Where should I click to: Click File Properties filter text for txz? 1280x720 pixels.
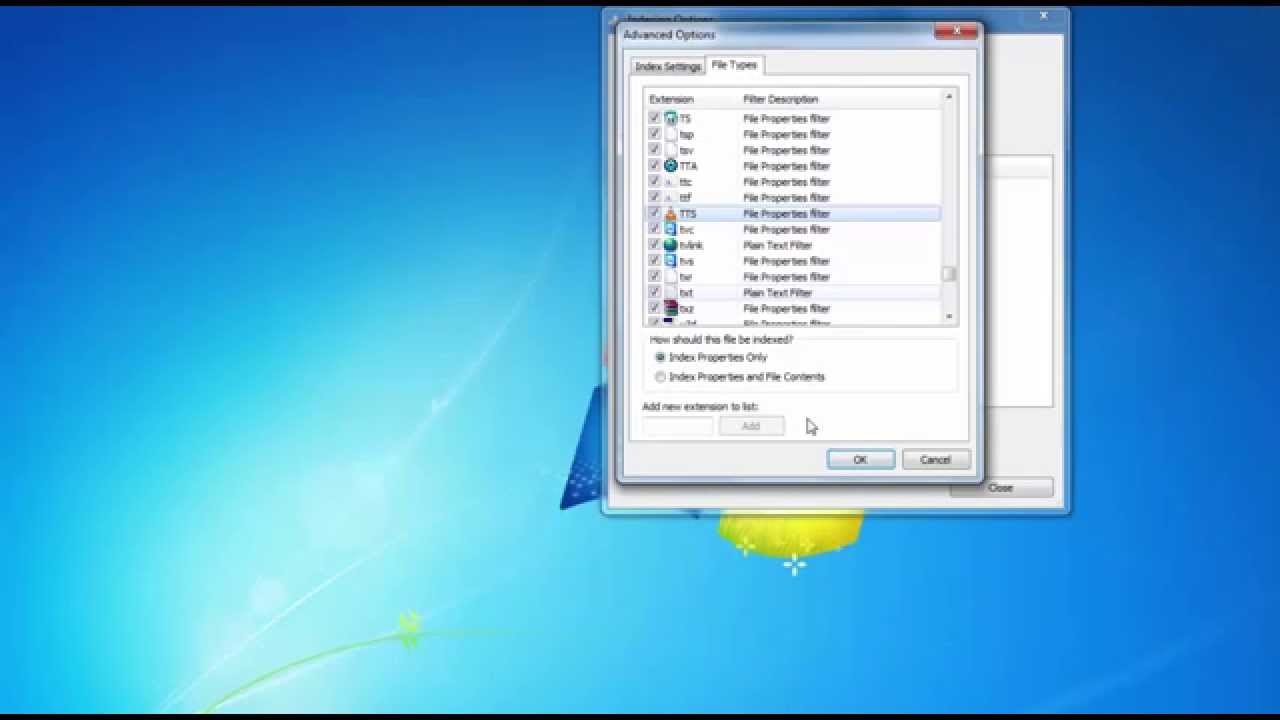pyautogui.click(x=786, y=309)
